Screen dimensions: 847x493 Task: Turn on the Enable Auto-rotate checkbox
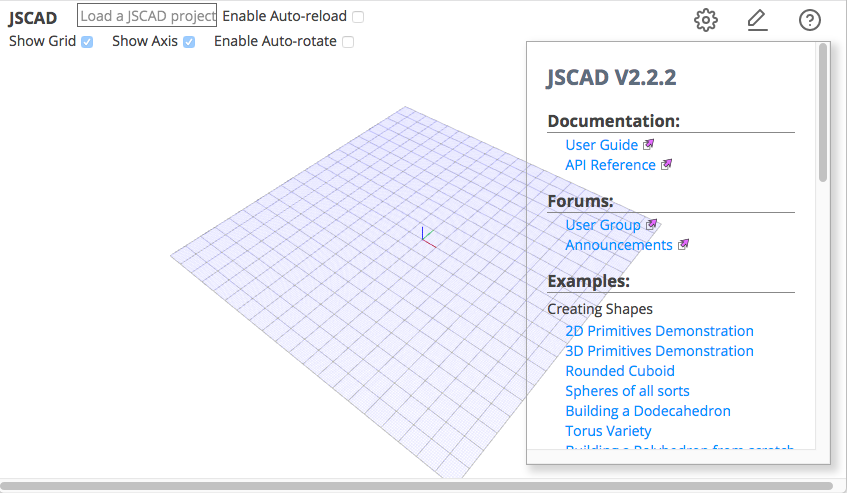348,42
